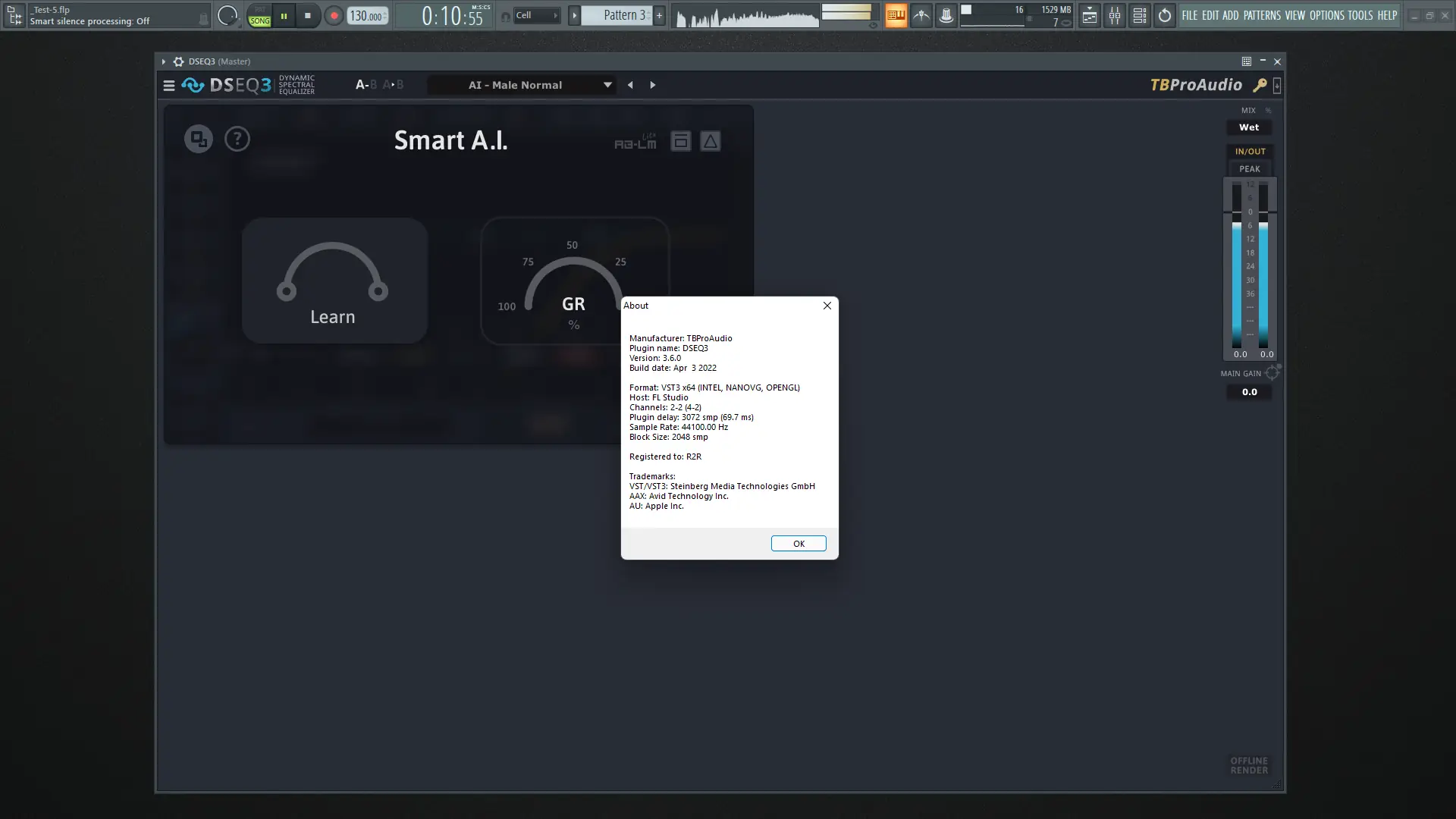This screenshot has width=1456, height=819.
Task: Open the mixer icon in the toolbar
Action: [x=1115, y=15]
